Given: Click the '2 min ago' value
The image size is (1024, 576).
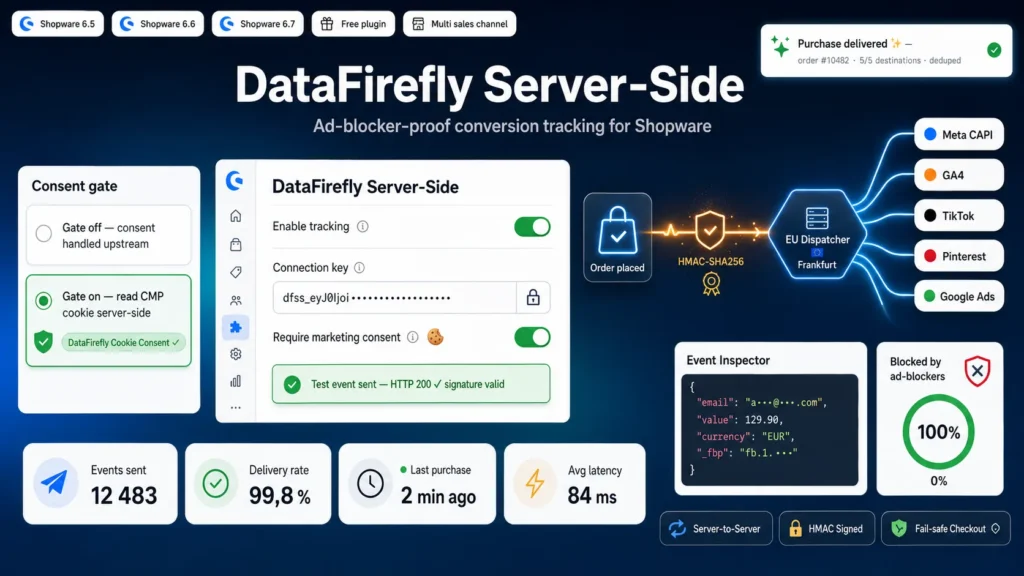Looking at the screenshot, I should coord(438,496).
